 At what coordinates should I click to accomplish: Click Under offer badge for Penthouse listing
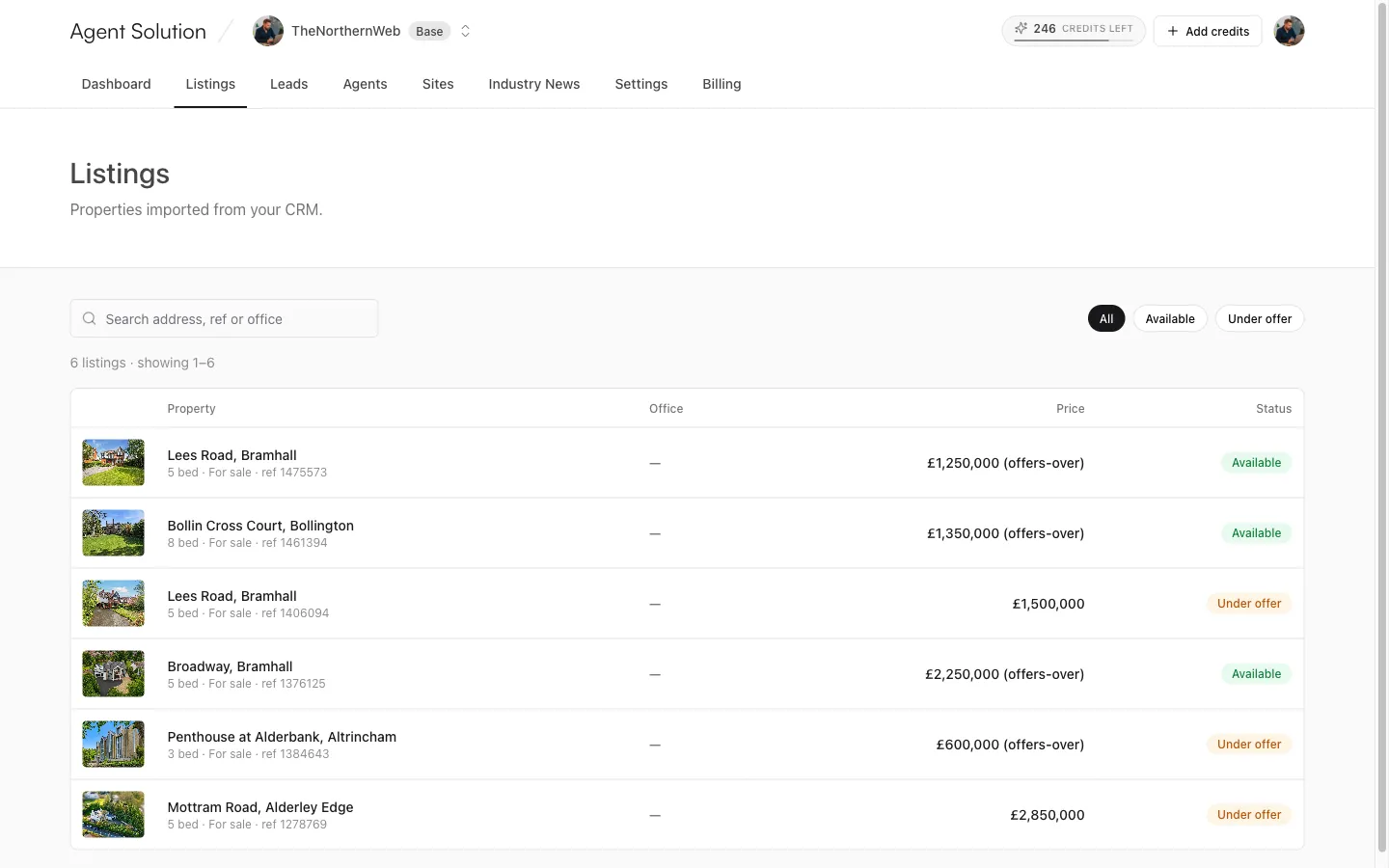coord(1249,745)
